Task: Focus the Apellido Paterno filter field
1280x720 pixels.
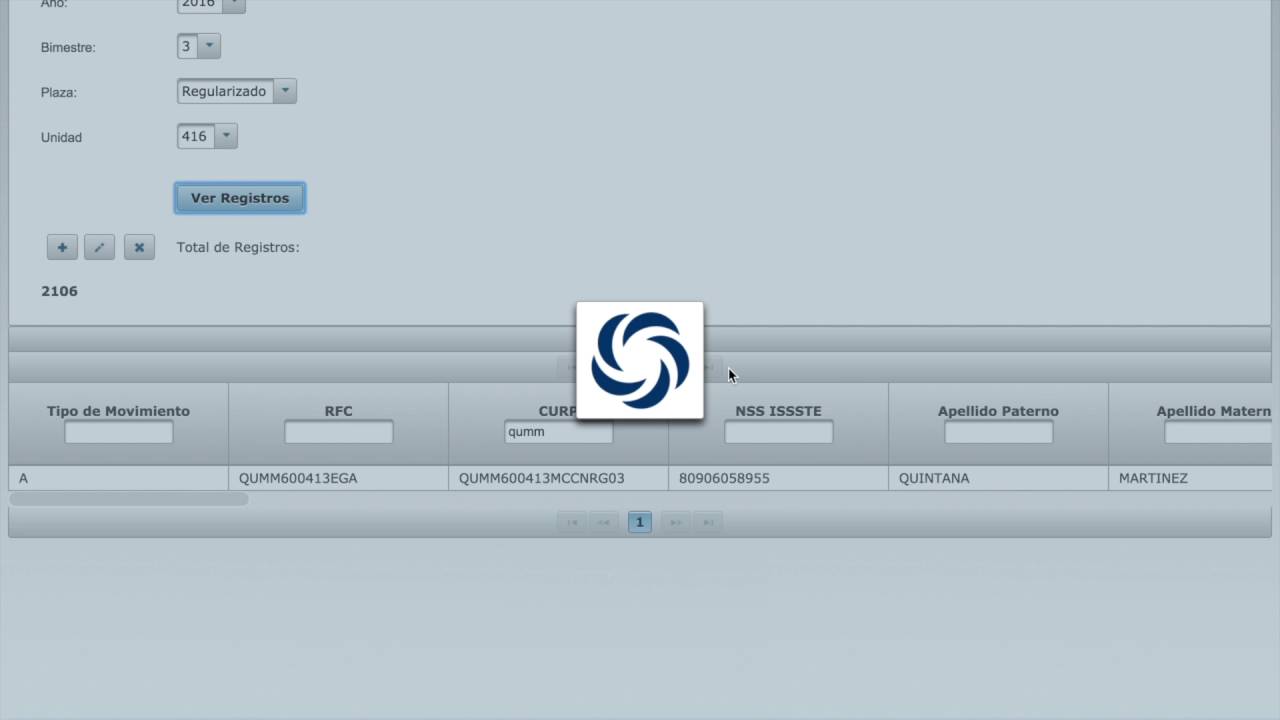Action: pyautogui.click(x=999, y=432)
